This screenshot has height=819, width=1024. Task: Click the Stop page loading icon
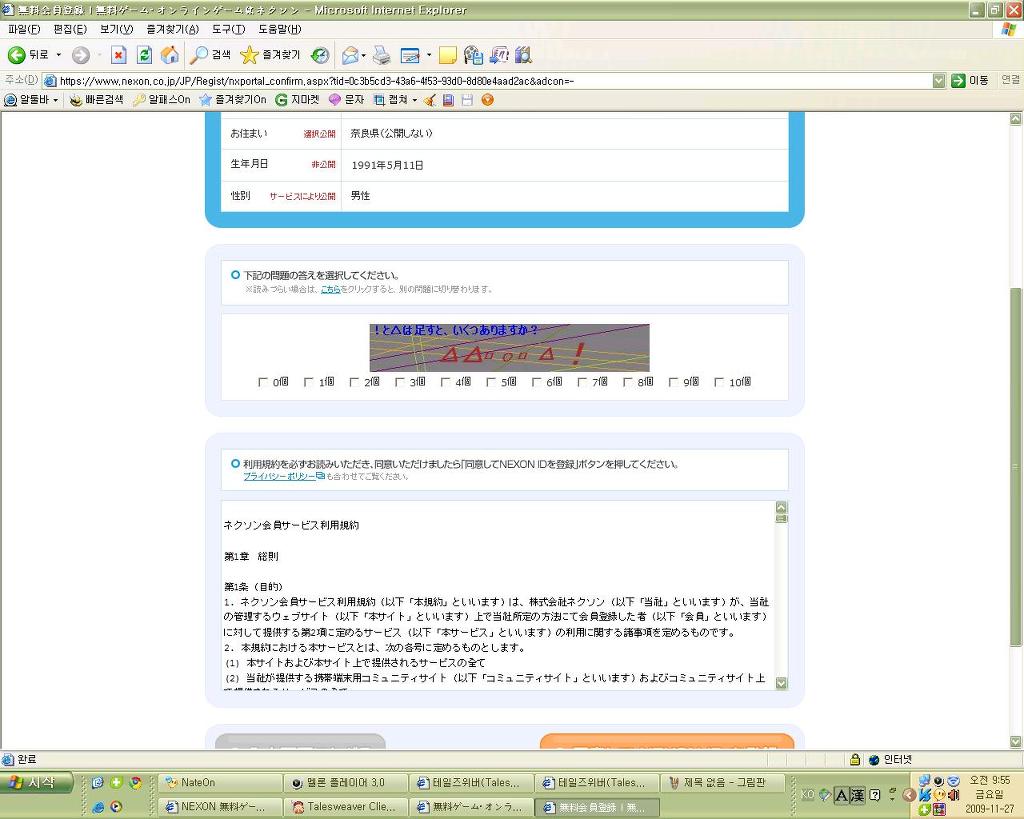[x=118, y=55]
